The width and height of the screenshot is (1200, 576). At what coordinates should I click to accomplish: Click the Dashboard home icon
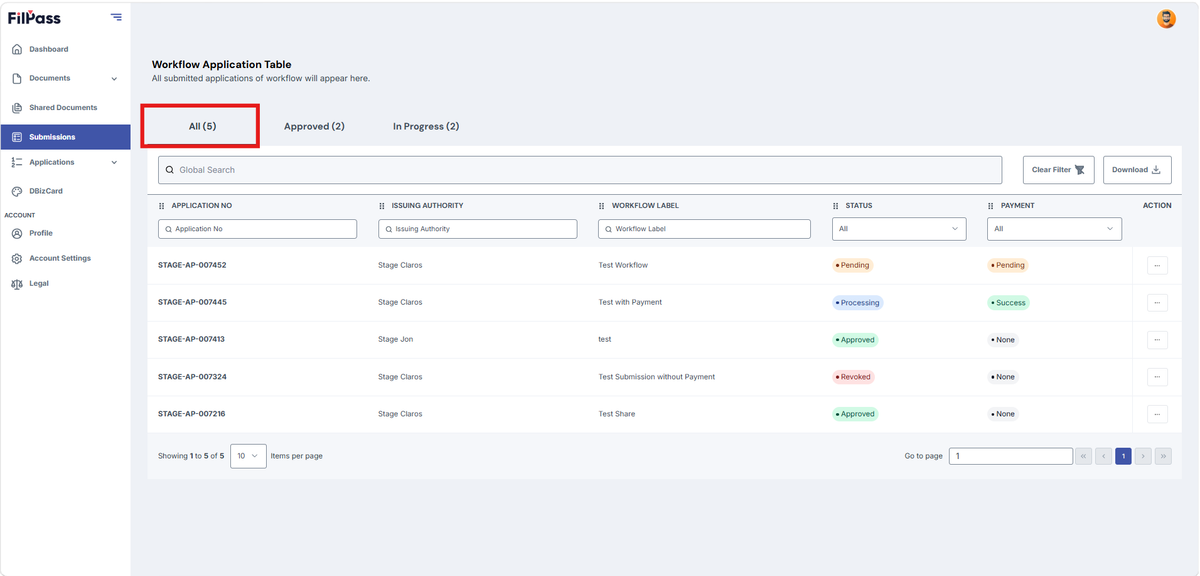tap(17, 49)
